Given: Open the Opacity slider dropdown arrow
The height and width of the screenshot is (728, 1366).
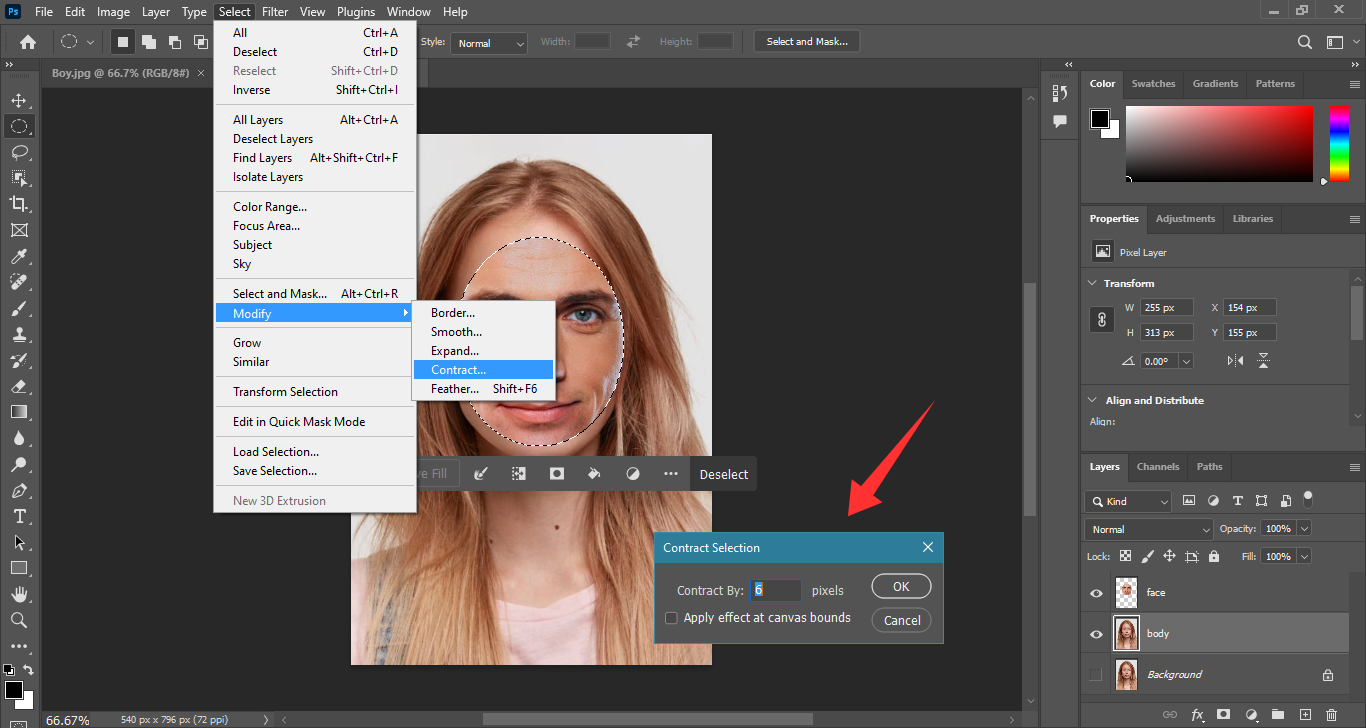Looking at the screenshot, I should click(x=1304, y=528).
